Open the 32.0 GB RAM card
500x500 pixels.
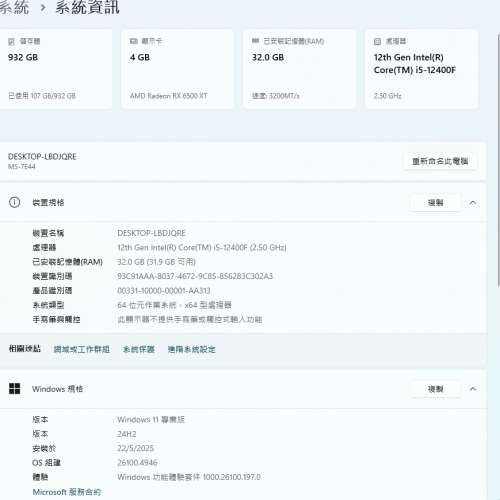pyautogui.click(x=299, y=69)
